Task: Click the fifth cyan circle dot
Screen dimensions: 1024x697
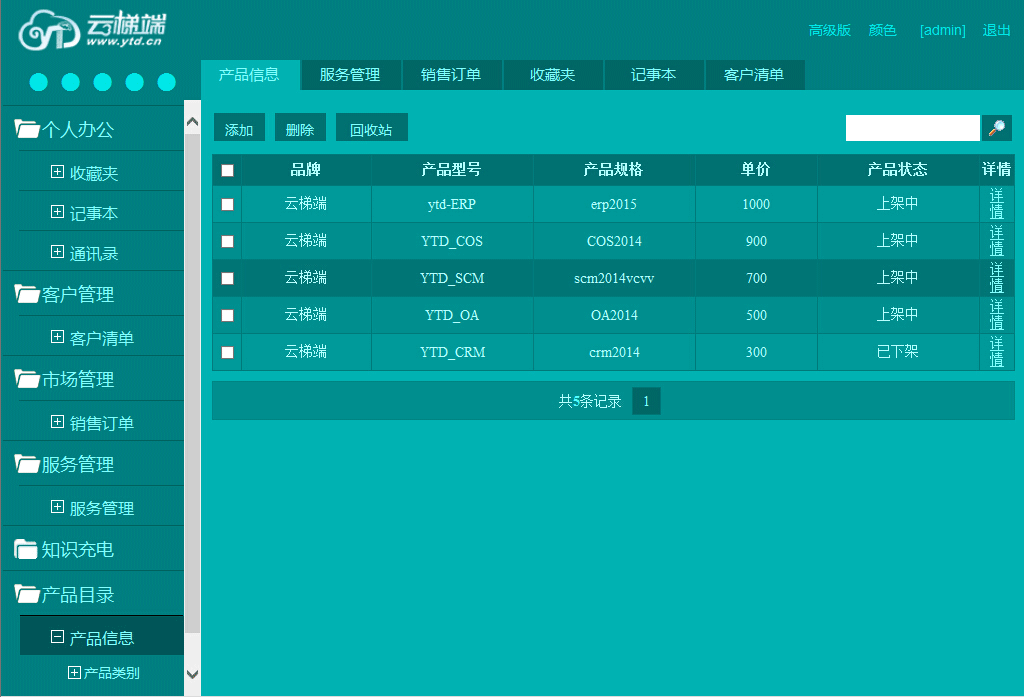Action: tap(167, 82)
